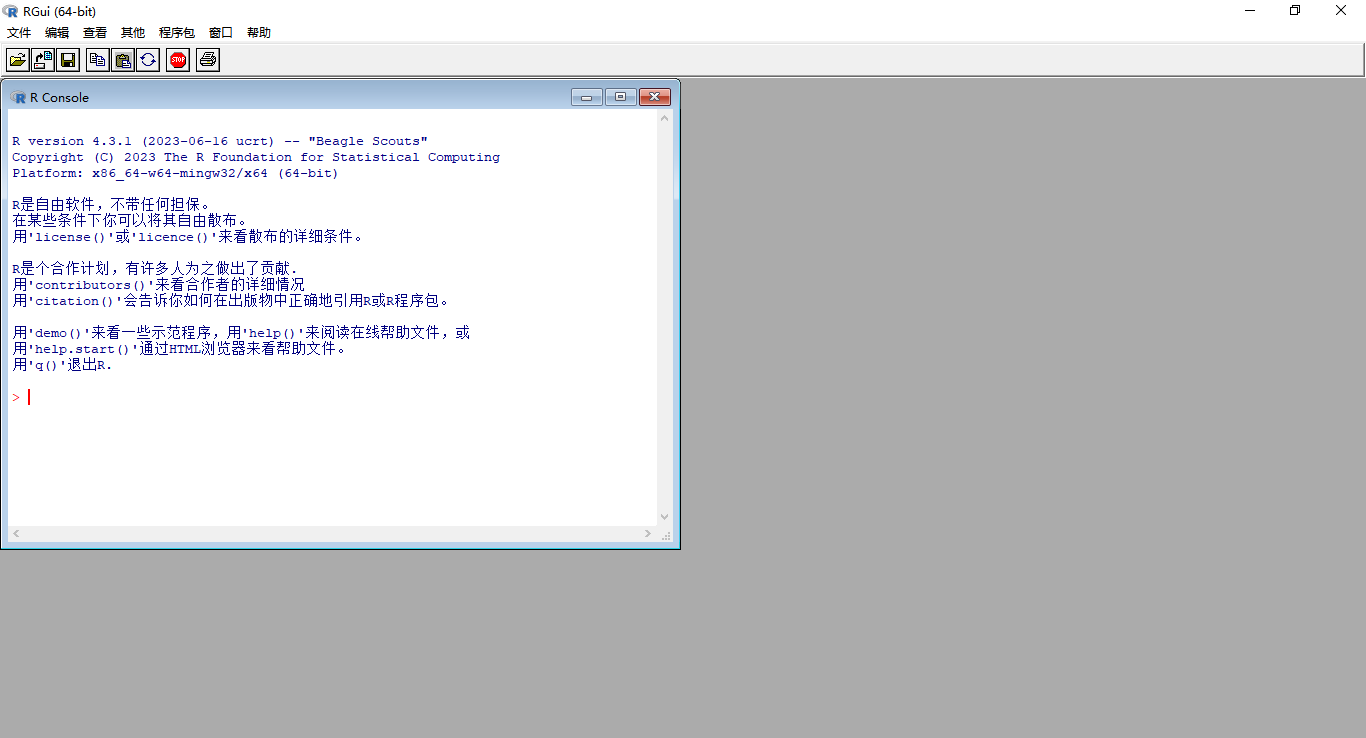This screenshot has height=738, width=1366.
Task: Click the console horizontal scrollbar left arrow
Action: coord(16,534)
